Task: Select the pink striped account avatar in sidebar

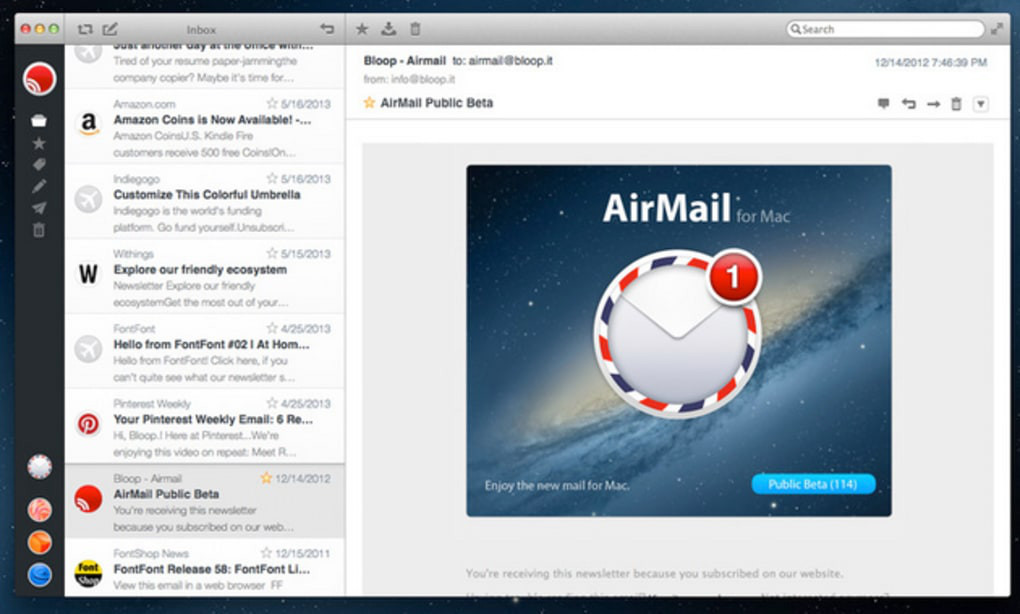Action: click(x=40, y=510)
